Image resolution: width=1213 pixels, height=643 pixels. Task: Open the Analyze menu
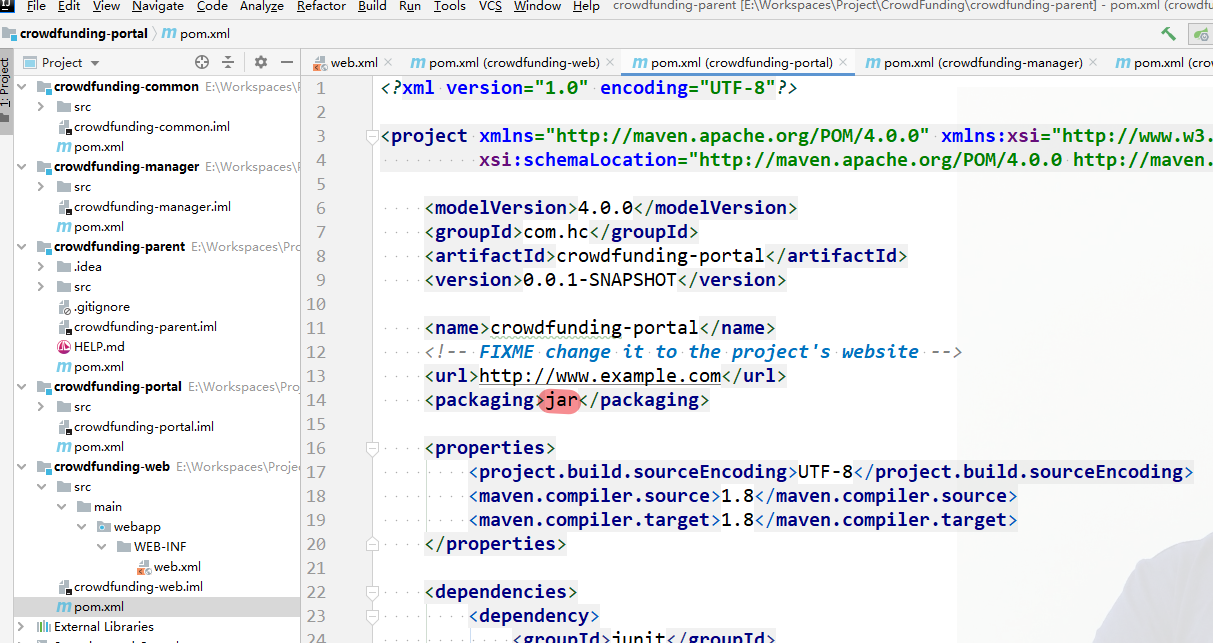262,6
